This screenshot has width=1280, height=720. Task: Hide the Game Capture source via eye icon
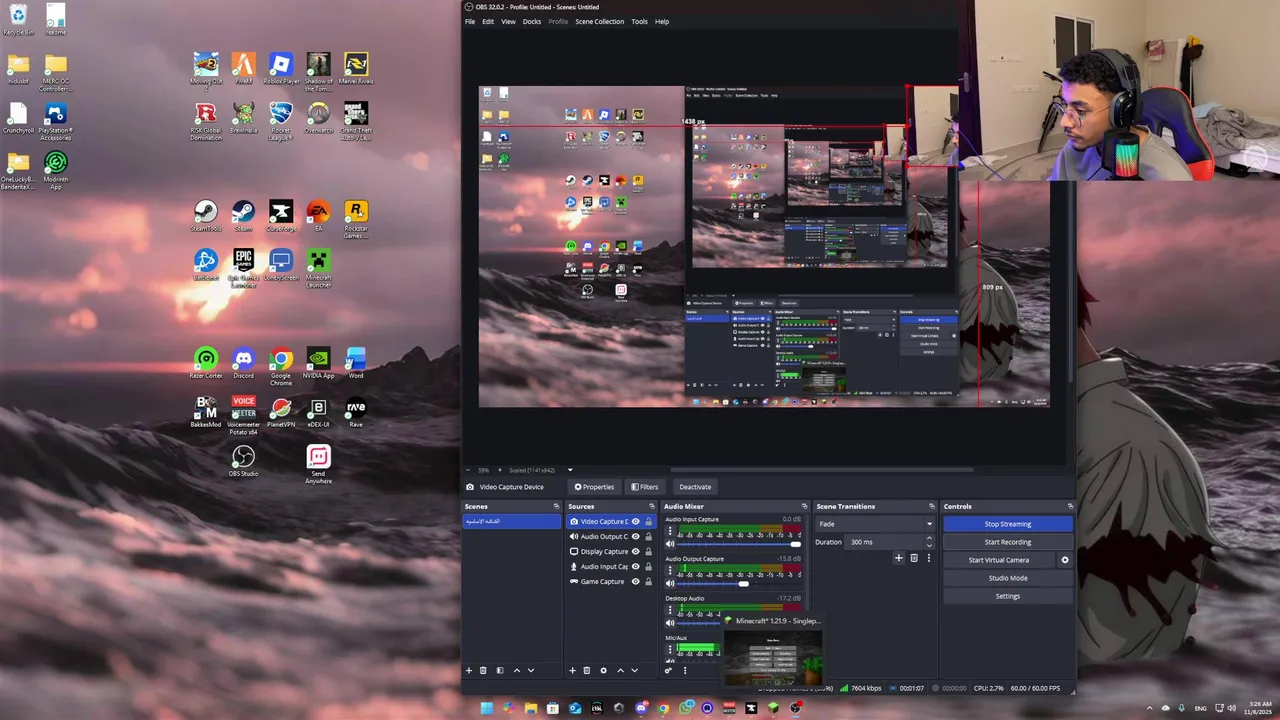[635, 581]
